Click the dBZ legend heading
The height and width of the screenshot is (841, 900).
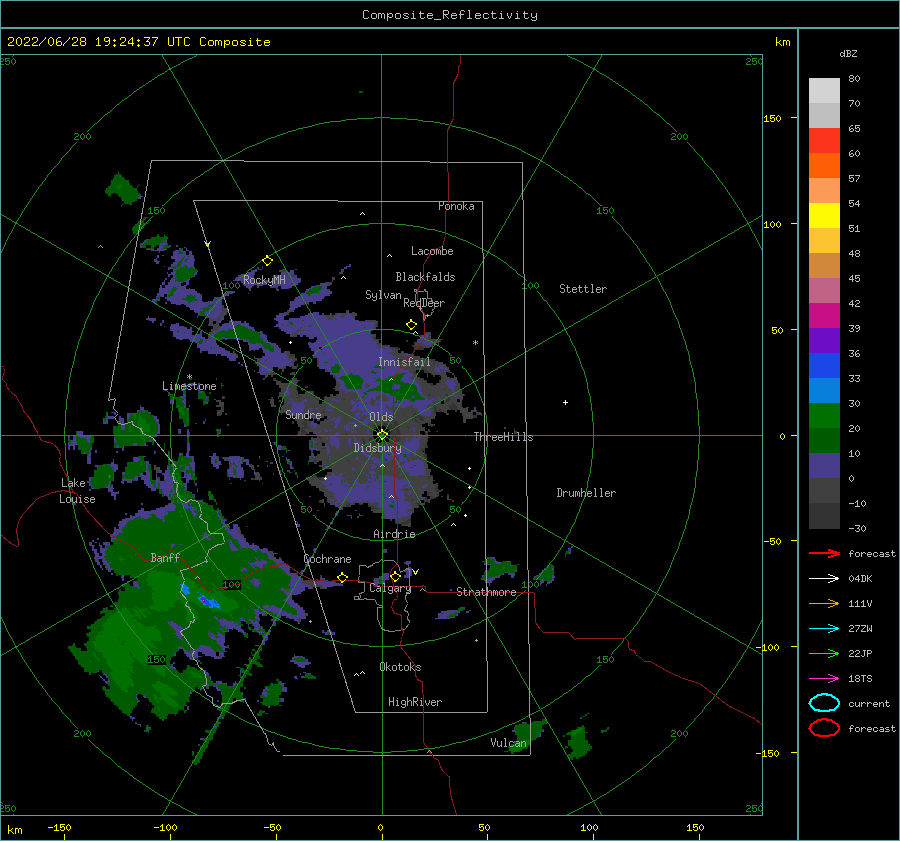[x=848, y=53]
